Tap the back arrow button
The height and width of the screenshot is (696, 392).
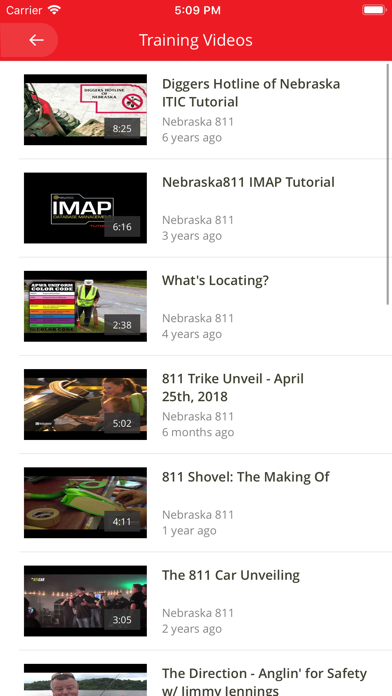pyautogui.click(x=29, y=40)
